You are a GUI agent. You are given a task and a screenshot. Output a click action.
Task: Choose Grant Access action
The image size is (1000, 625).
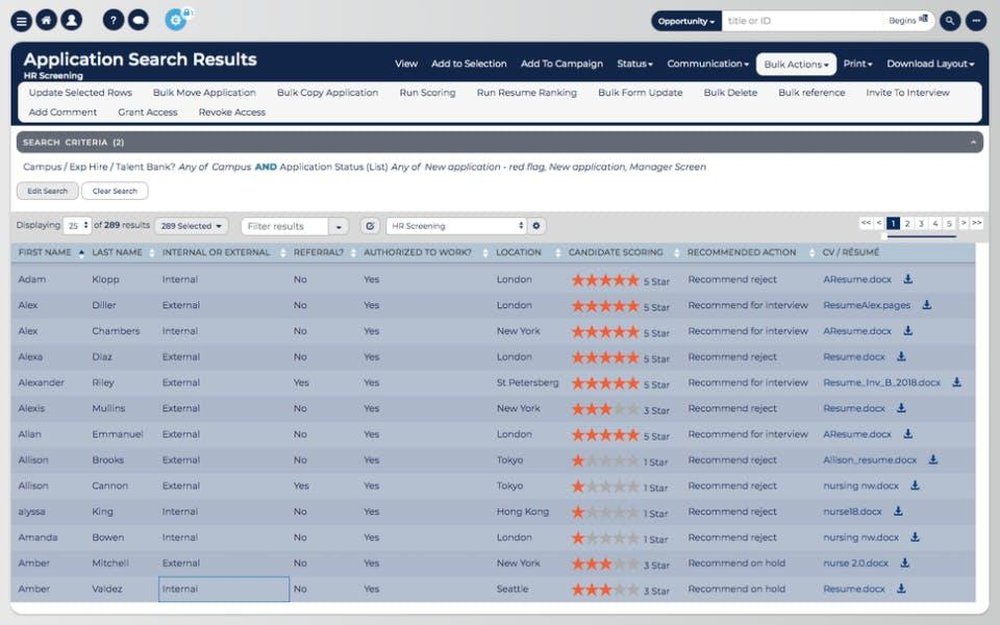(147, 112)
